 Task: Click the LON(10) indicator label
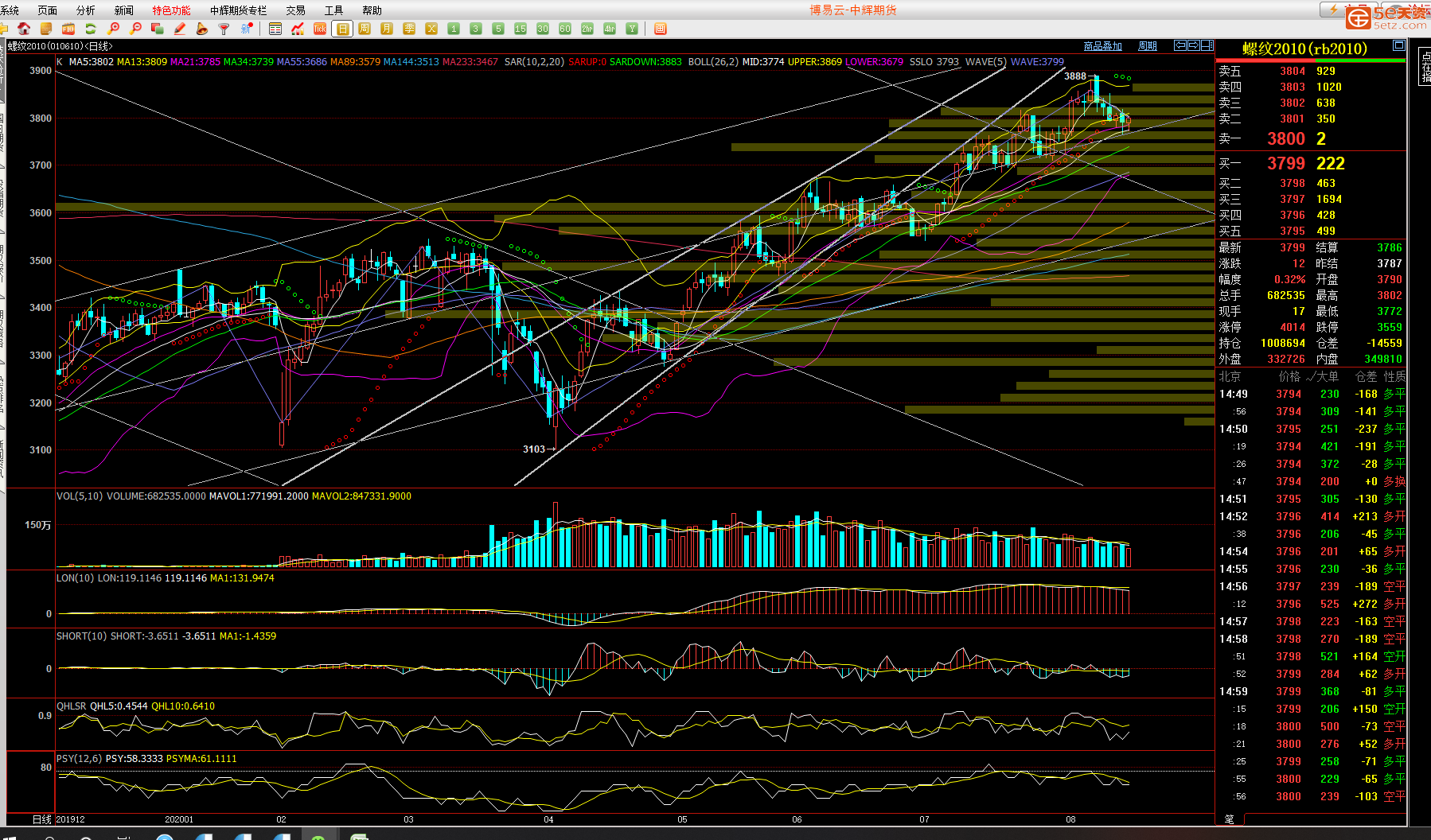tap(75, 578)
